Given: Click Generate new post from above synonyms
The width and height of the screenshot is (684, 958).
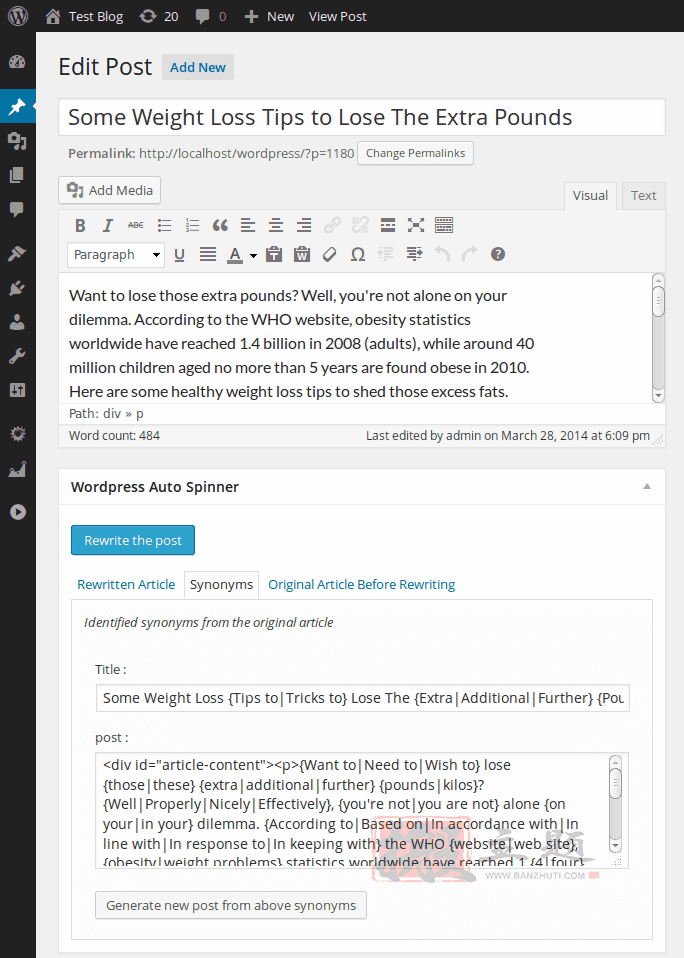Looking at the screenshot, I should pos(231,905).
